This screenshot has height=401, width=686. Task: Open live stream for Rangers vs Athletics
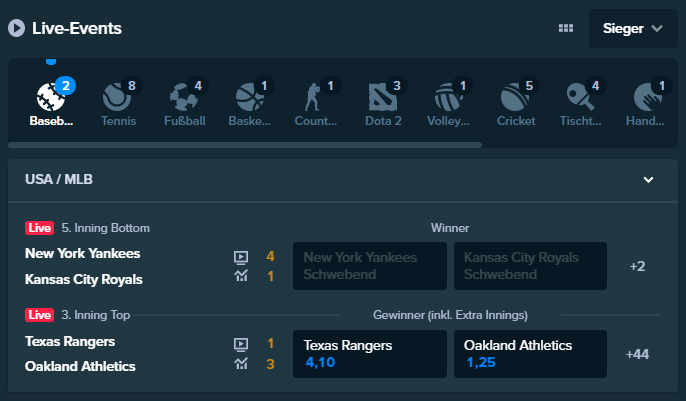tap(241, 345)
